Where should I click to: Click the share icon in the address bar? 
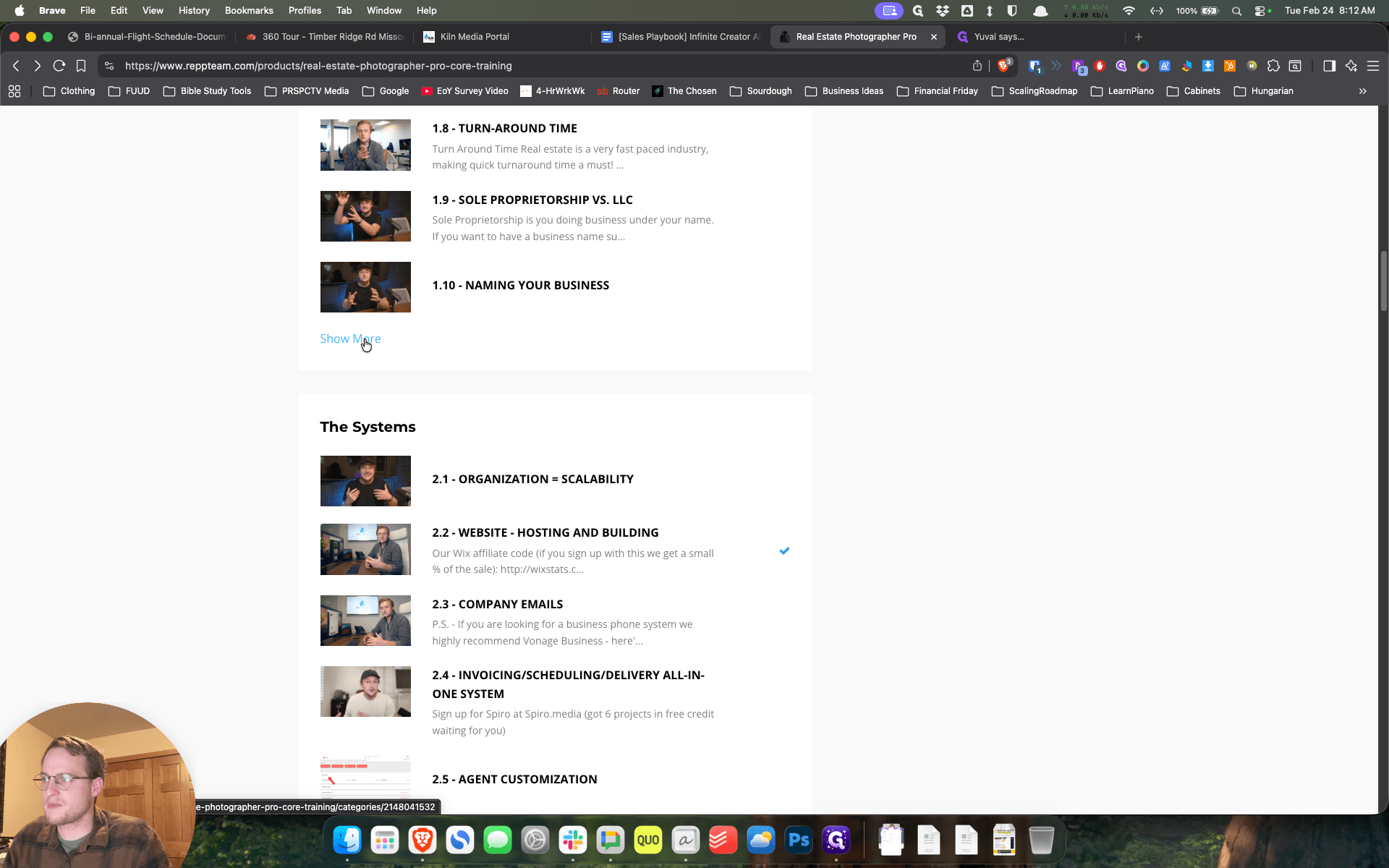[977, 66]
